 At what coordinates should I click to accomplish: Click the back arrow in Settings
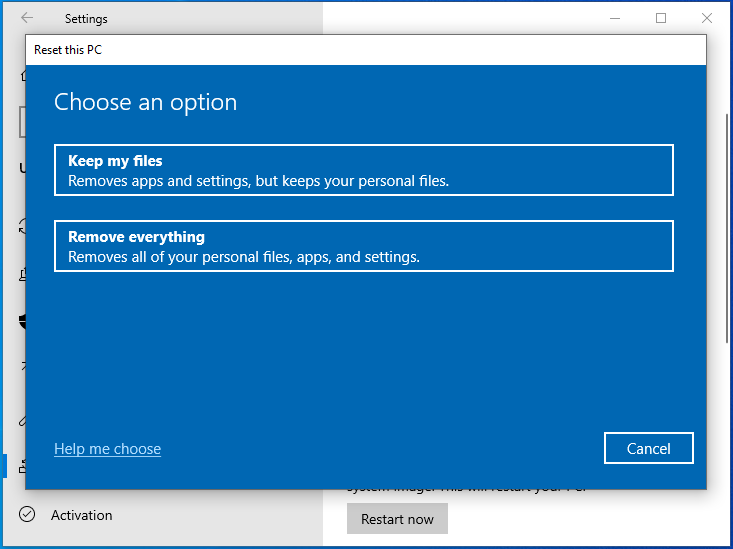(x=26, y=18)
